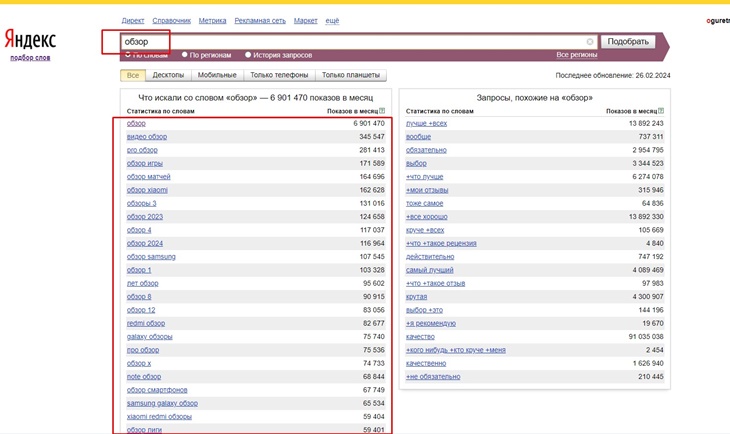Open the обзор keyword link in the word statistics

click(136, 123)
